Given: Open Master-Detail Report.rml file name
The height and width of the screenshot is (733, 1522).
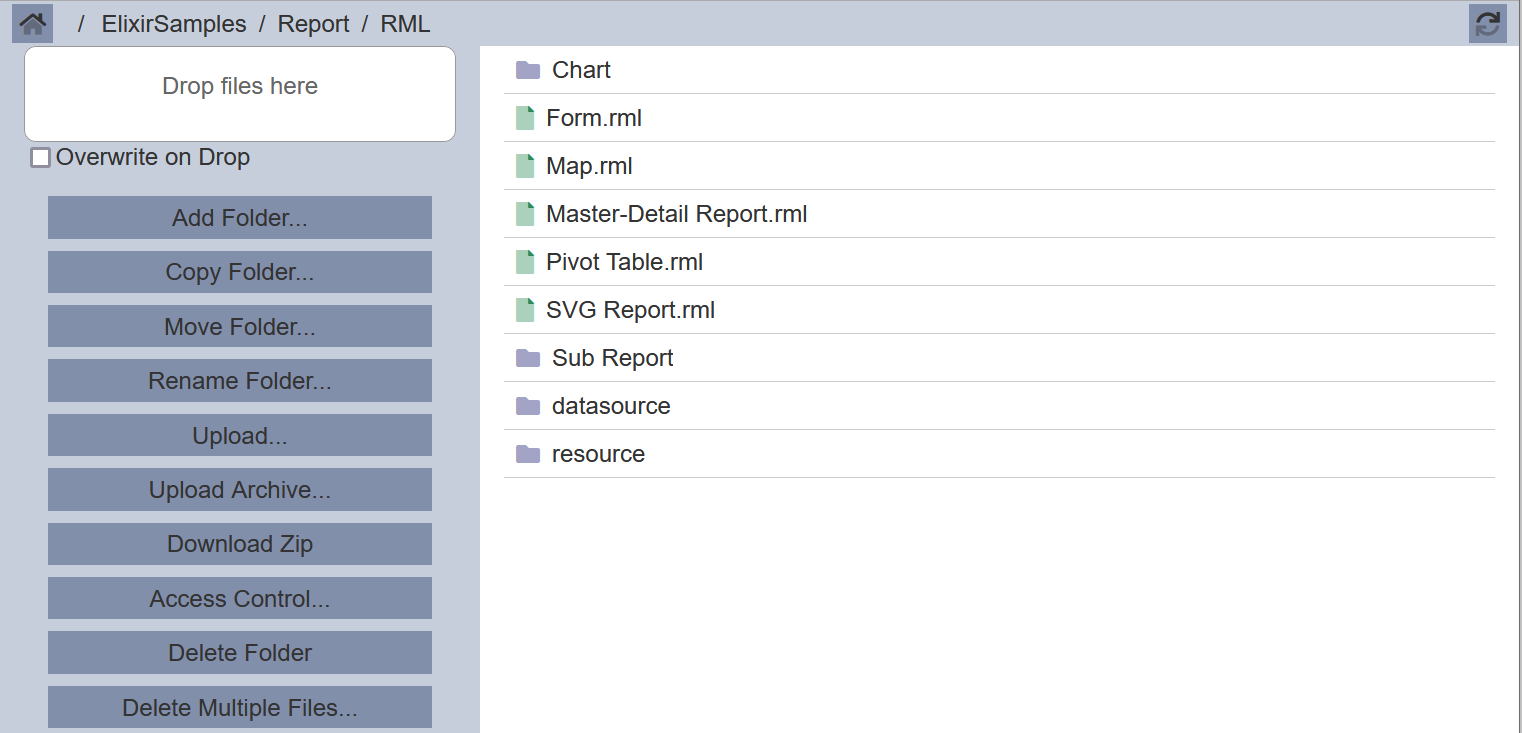Looking at the screenshot, I should click(677, 214).
